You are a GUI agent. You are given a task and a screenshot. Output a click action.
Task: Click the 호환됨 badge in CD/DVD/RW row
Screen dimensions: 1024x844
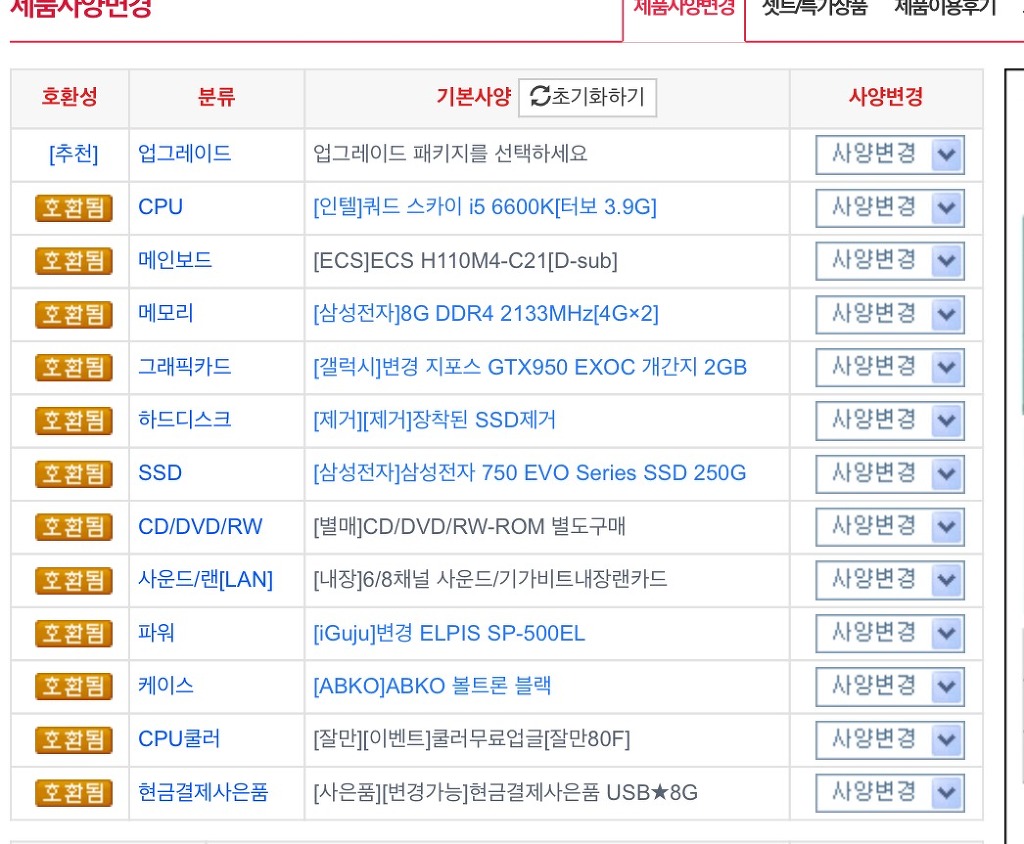coord(74,527)
